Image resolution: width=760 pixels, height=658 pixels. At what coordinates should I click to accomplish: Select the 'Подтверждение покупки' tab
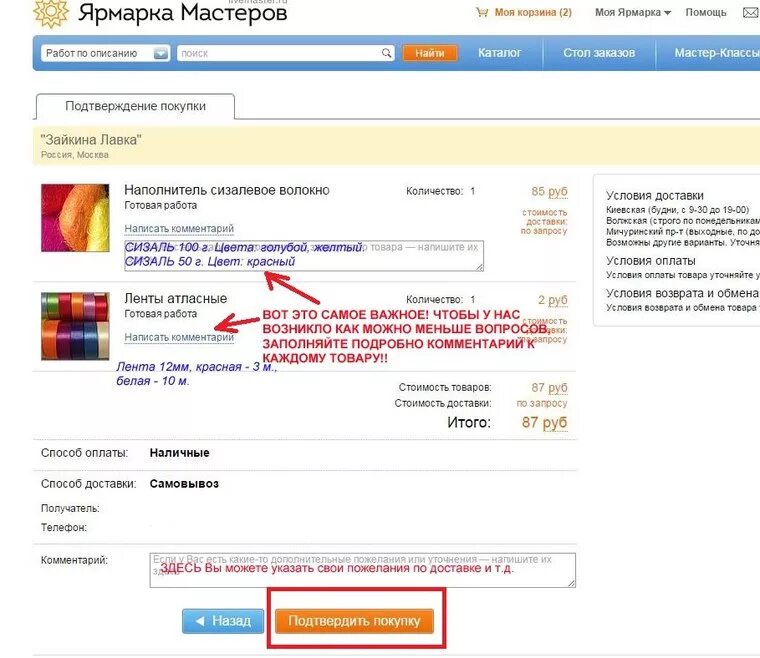coord(135,106)
